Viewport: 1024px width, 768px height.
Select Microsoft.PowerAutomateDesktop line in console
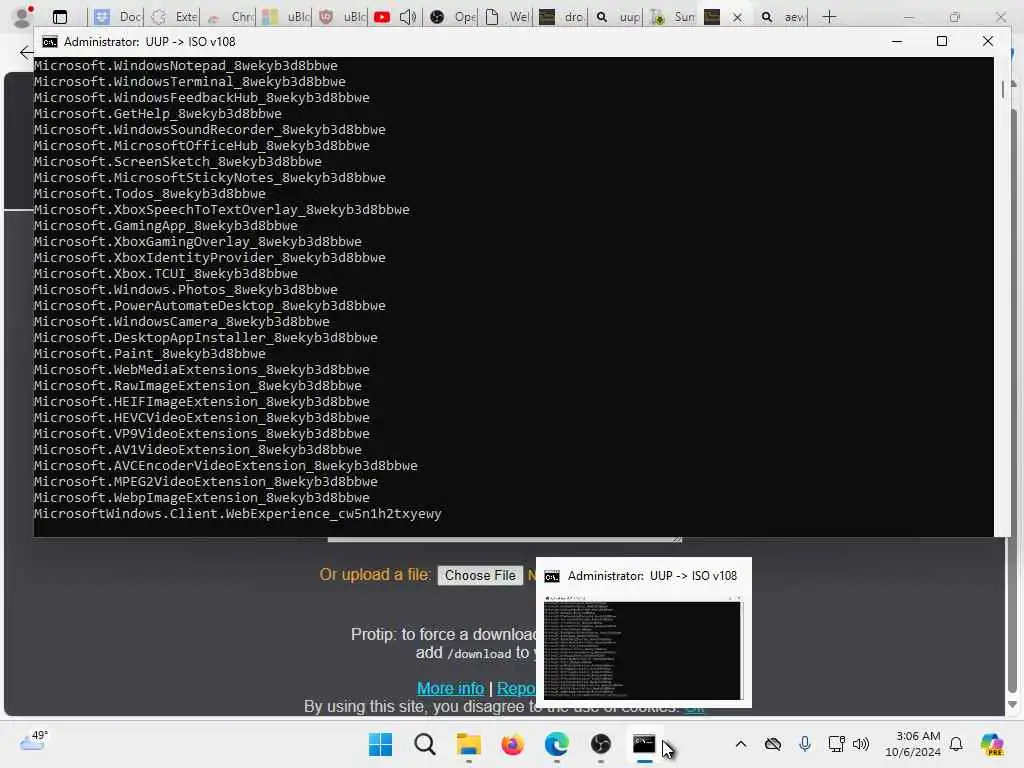(210, 306)
